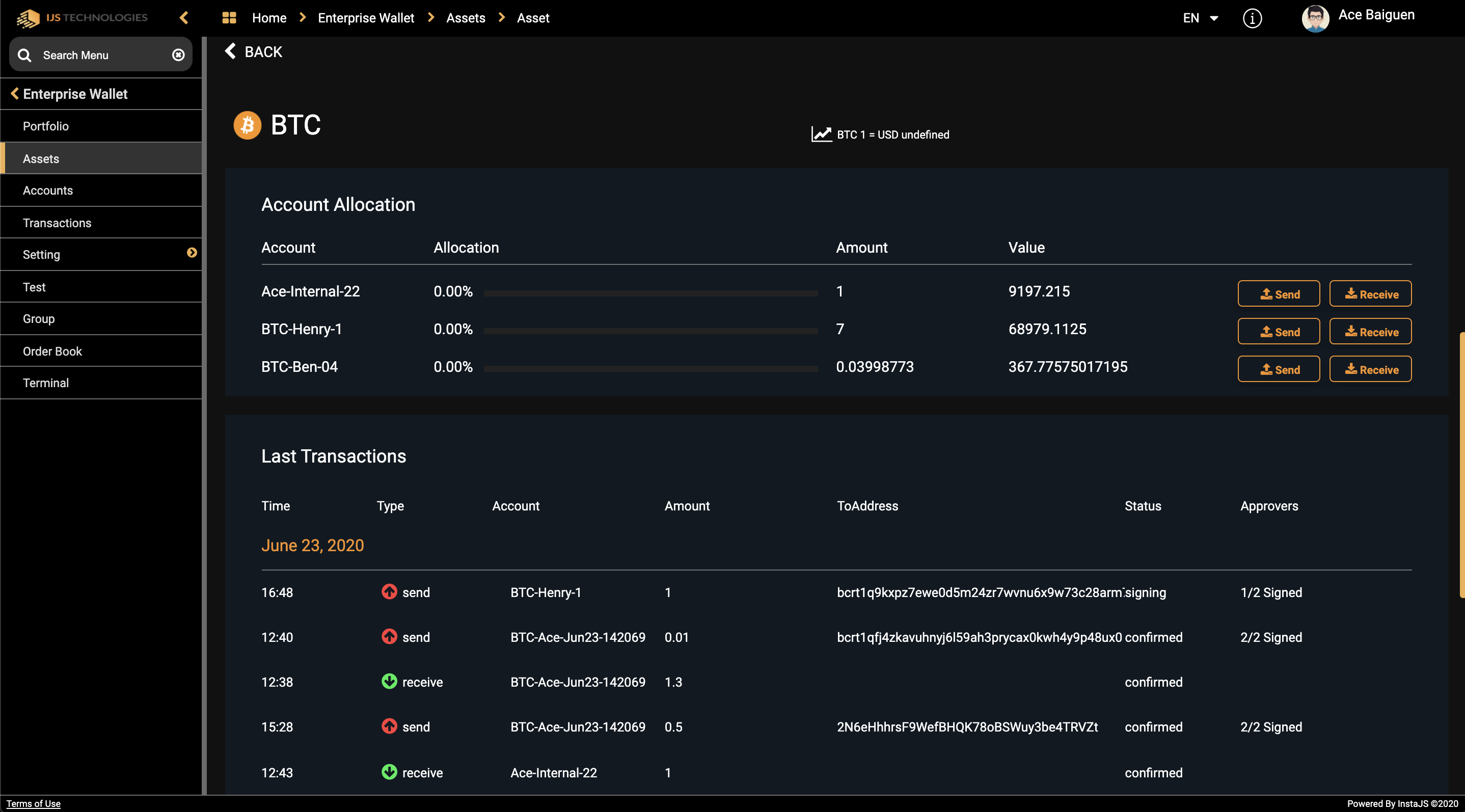Click the orange Bitcoin logo icon
The image size is (1465, 812).
point(248,125)
